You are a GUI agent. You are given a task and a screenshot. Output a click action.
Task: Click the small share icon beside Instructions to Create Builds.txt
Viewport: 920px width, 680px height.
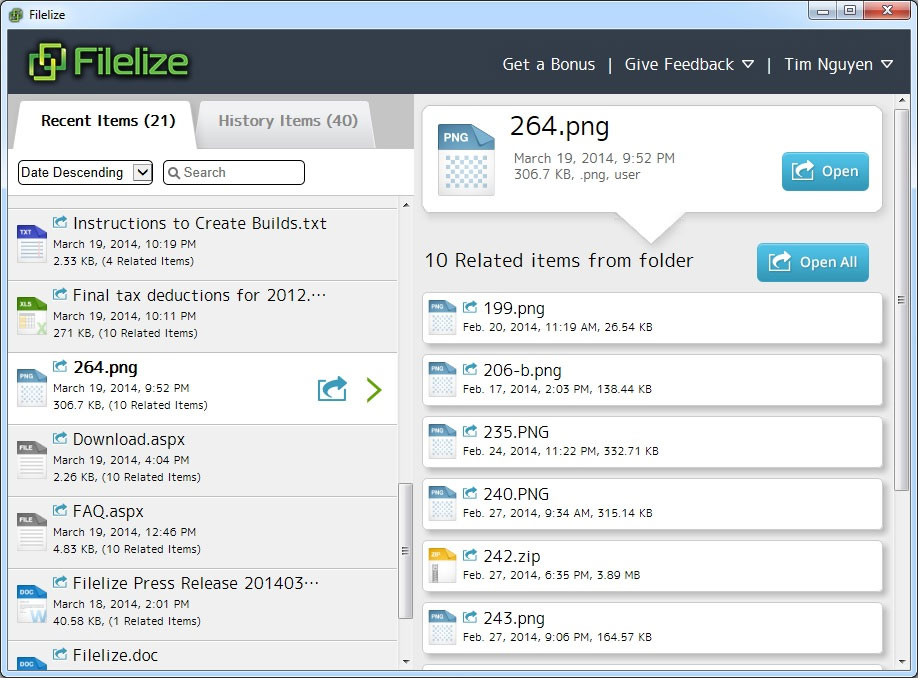[60, 222]
